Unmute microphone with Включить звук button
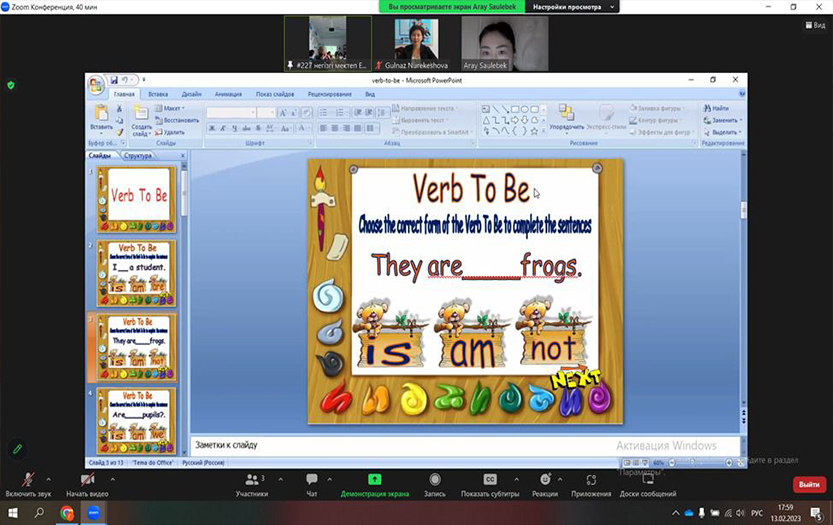 (x=26, y=481)
